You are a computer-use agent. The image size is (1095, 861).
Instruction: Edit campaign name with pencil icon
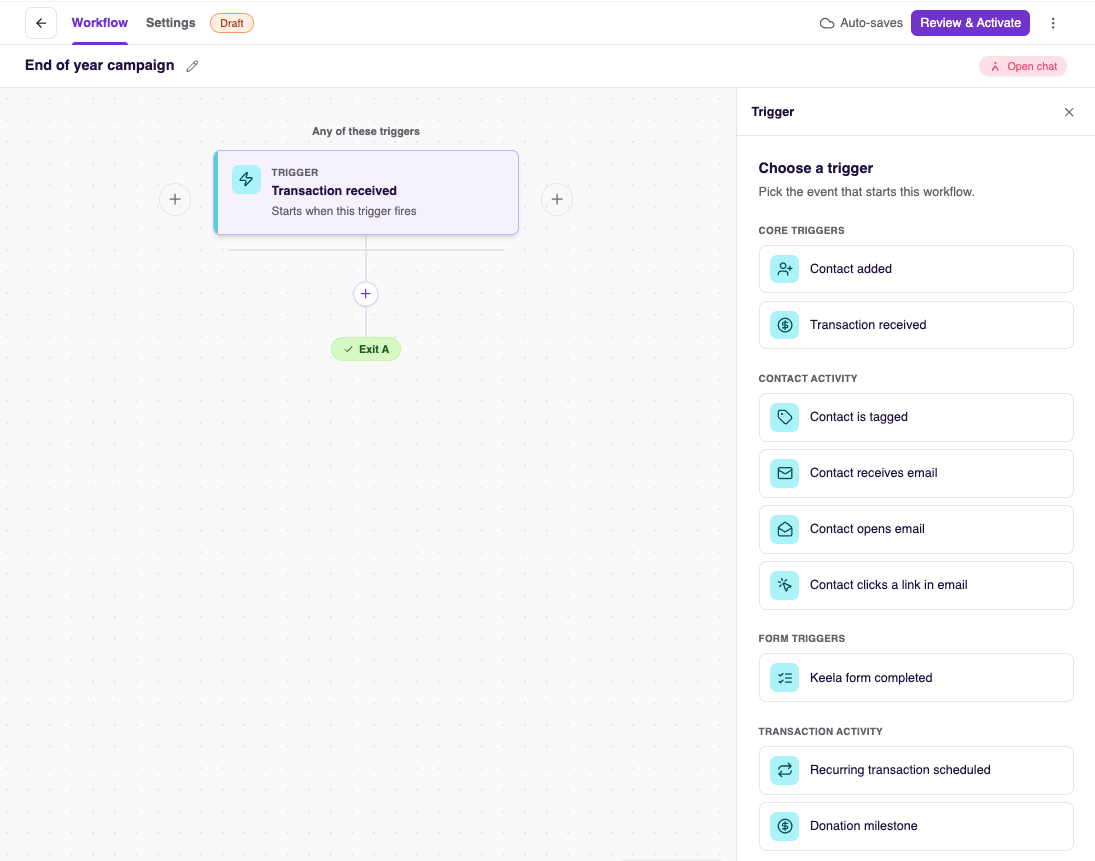(192, 66)
